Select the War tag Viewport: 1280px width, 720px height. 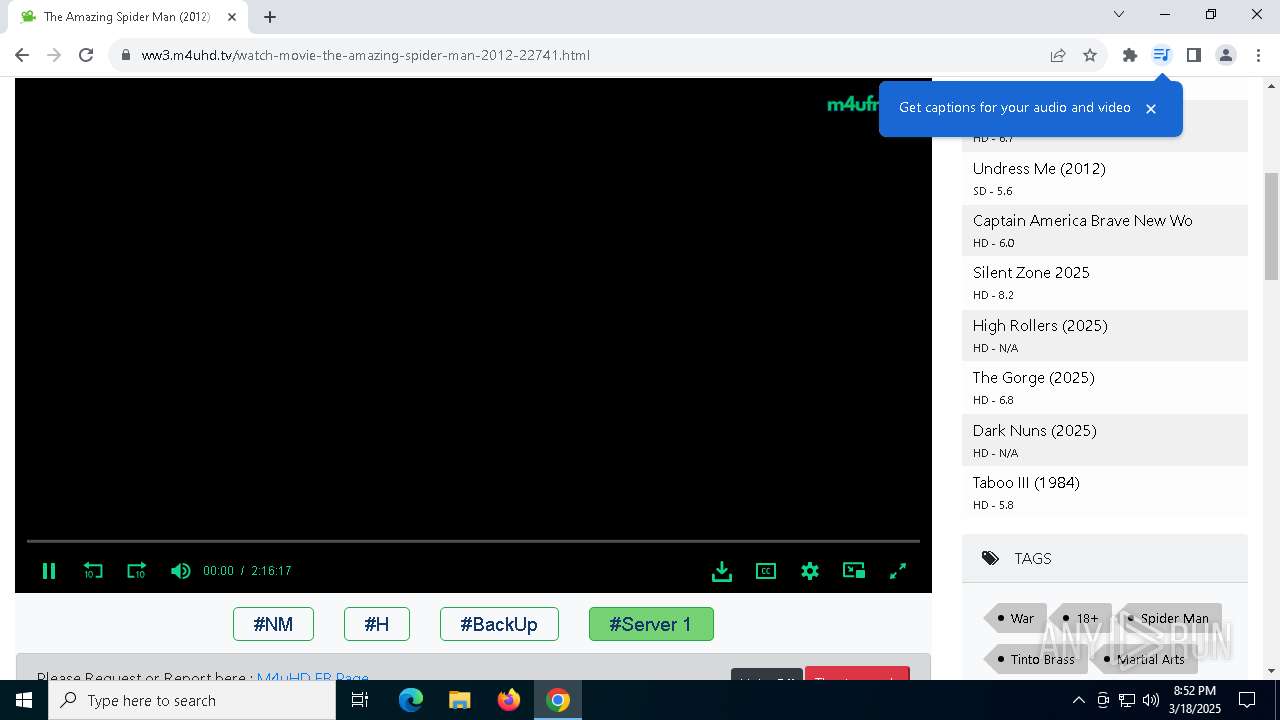pyautogui.click(x=1016, y=618)
